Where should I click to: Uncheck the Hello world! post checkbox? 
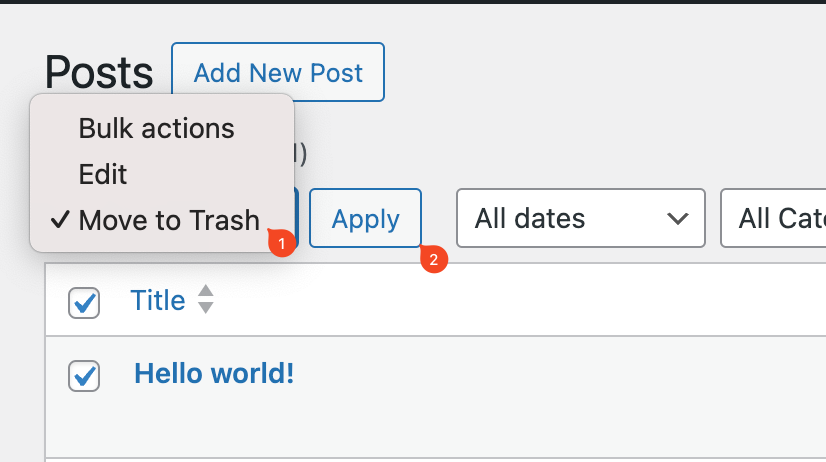coord(84,376)
